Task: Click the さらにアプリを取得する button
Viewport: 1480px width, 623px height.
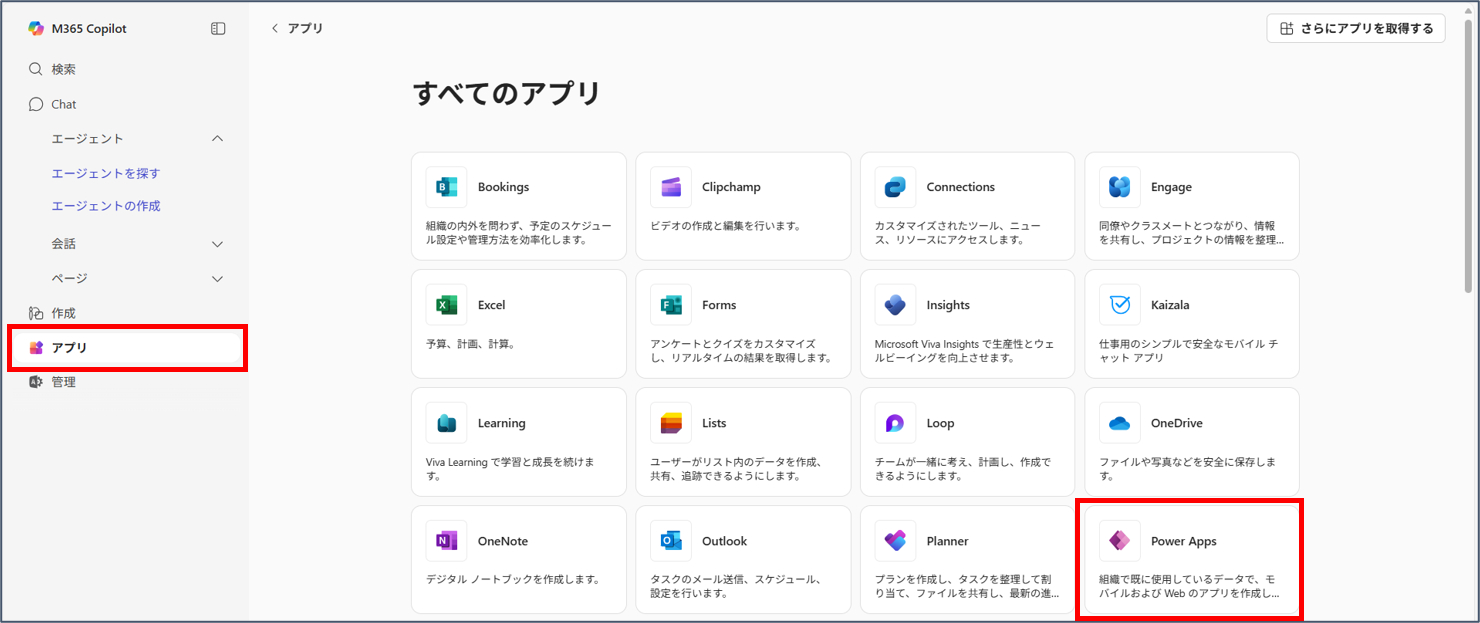Action: [x=1355, y=29]
